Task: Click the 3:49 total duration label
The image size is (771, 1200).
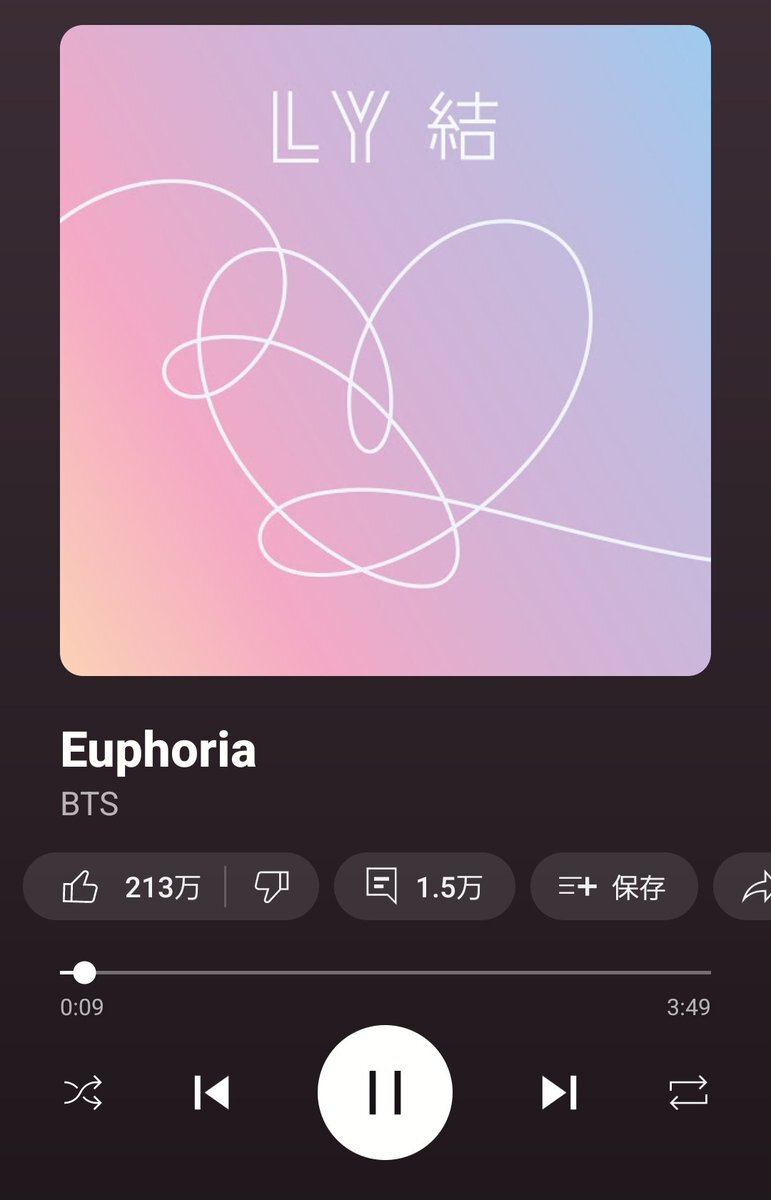Action: tap(689, 1007)
